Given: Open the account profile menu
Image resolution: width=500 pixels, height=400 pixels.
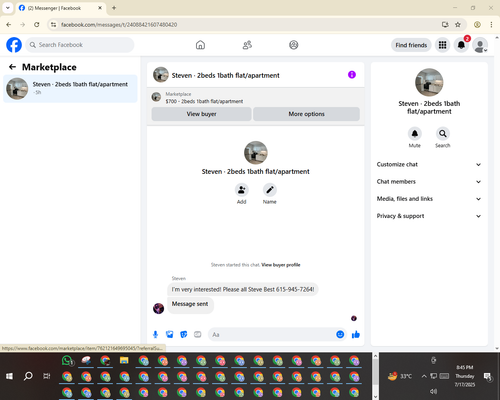Looking at the screenshot, I should pyautogui.click(x=480, y=45).
